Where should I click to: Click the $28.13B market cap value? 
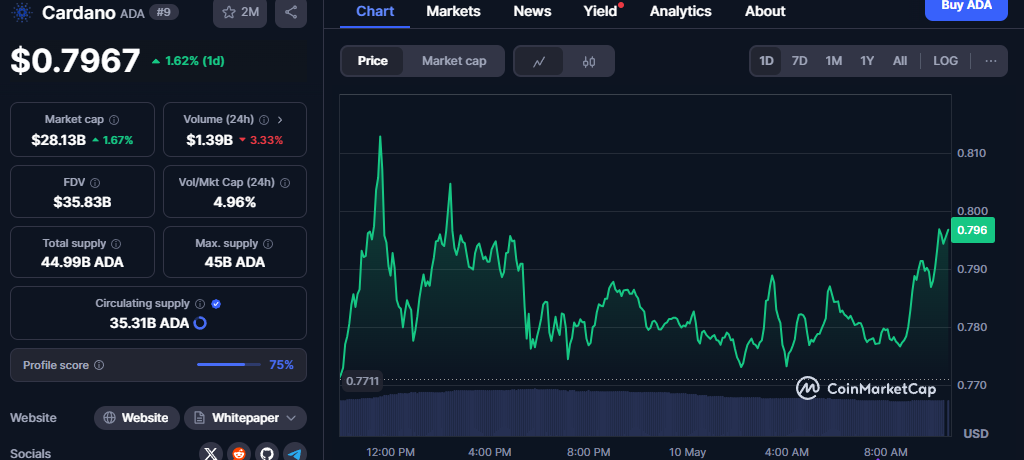pyautogui.click(x=59, y=139)
